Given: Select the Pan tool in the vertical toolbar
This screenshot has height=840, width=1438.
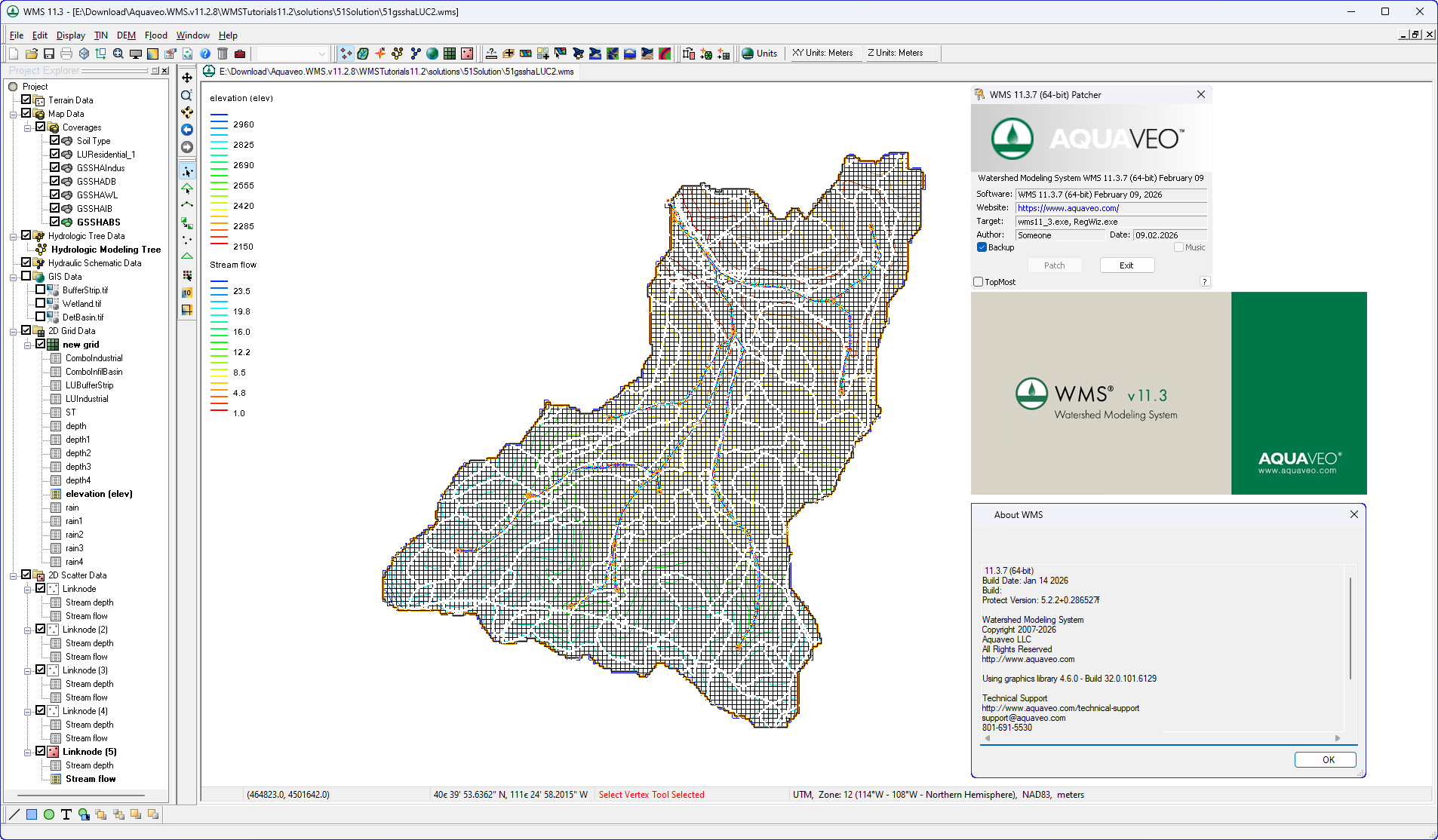Looking at the screenshot, I should 187,78.
